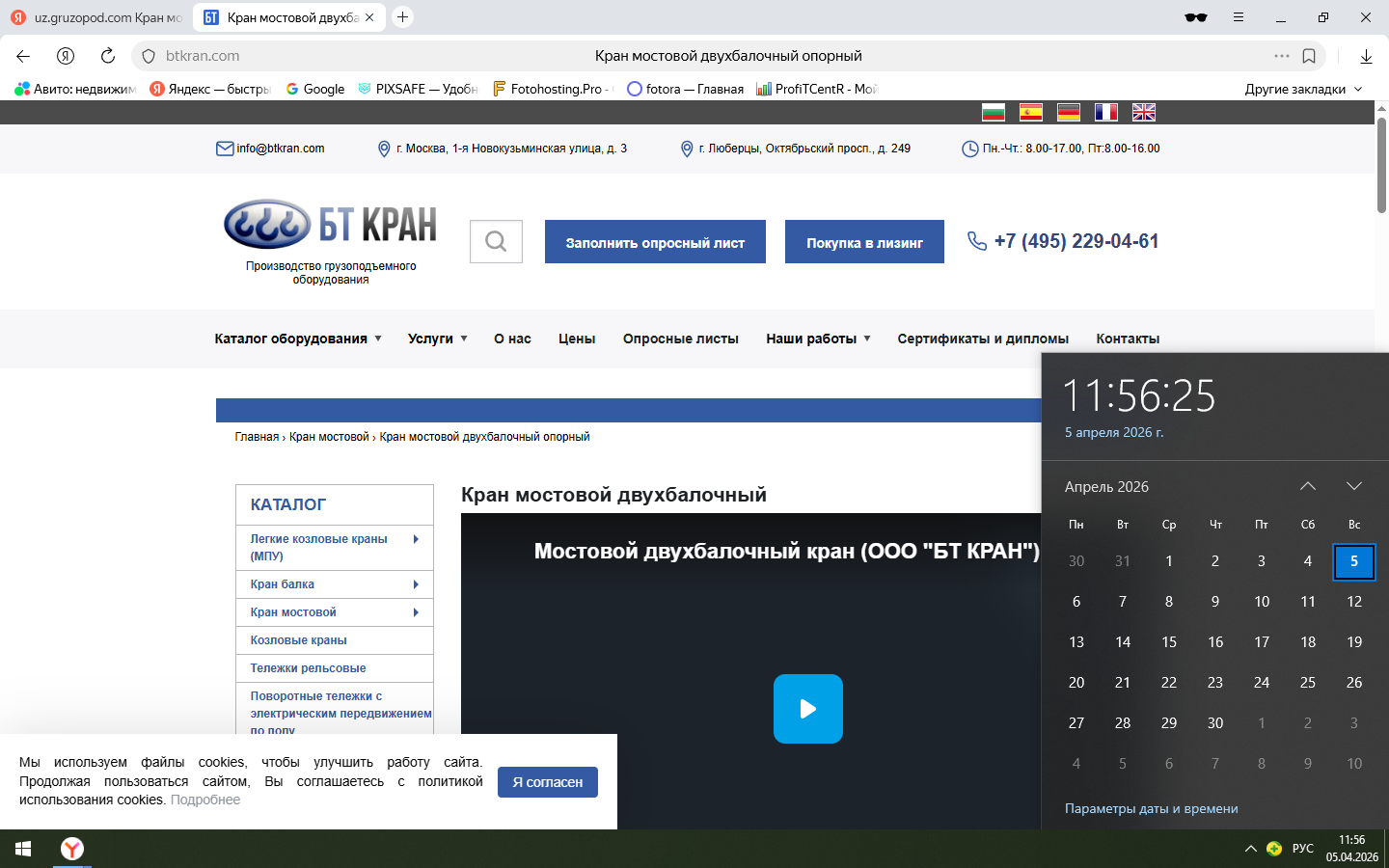This screenshot has width=1389, height=868.
Task: Open a new browser tab with plus
Action: point(403,17)
